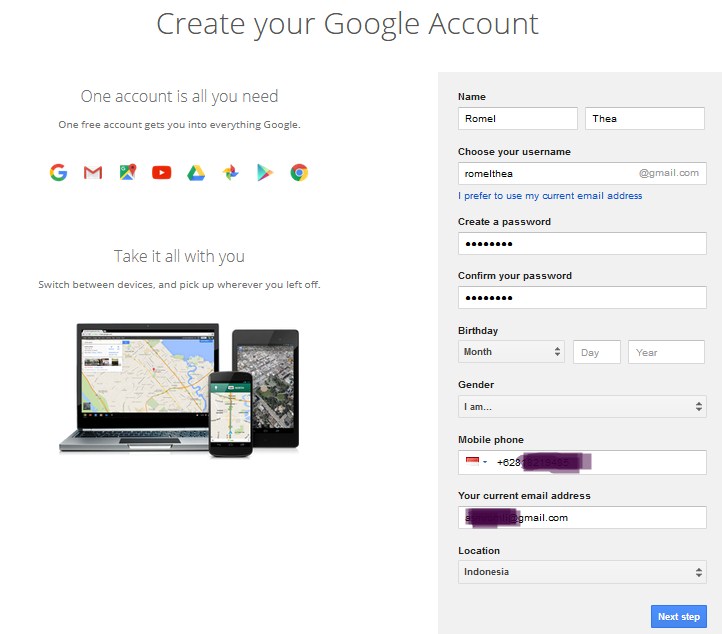
Task: Click the Confirm your password field
Action: pyautogui.click(x=582, y=297)
